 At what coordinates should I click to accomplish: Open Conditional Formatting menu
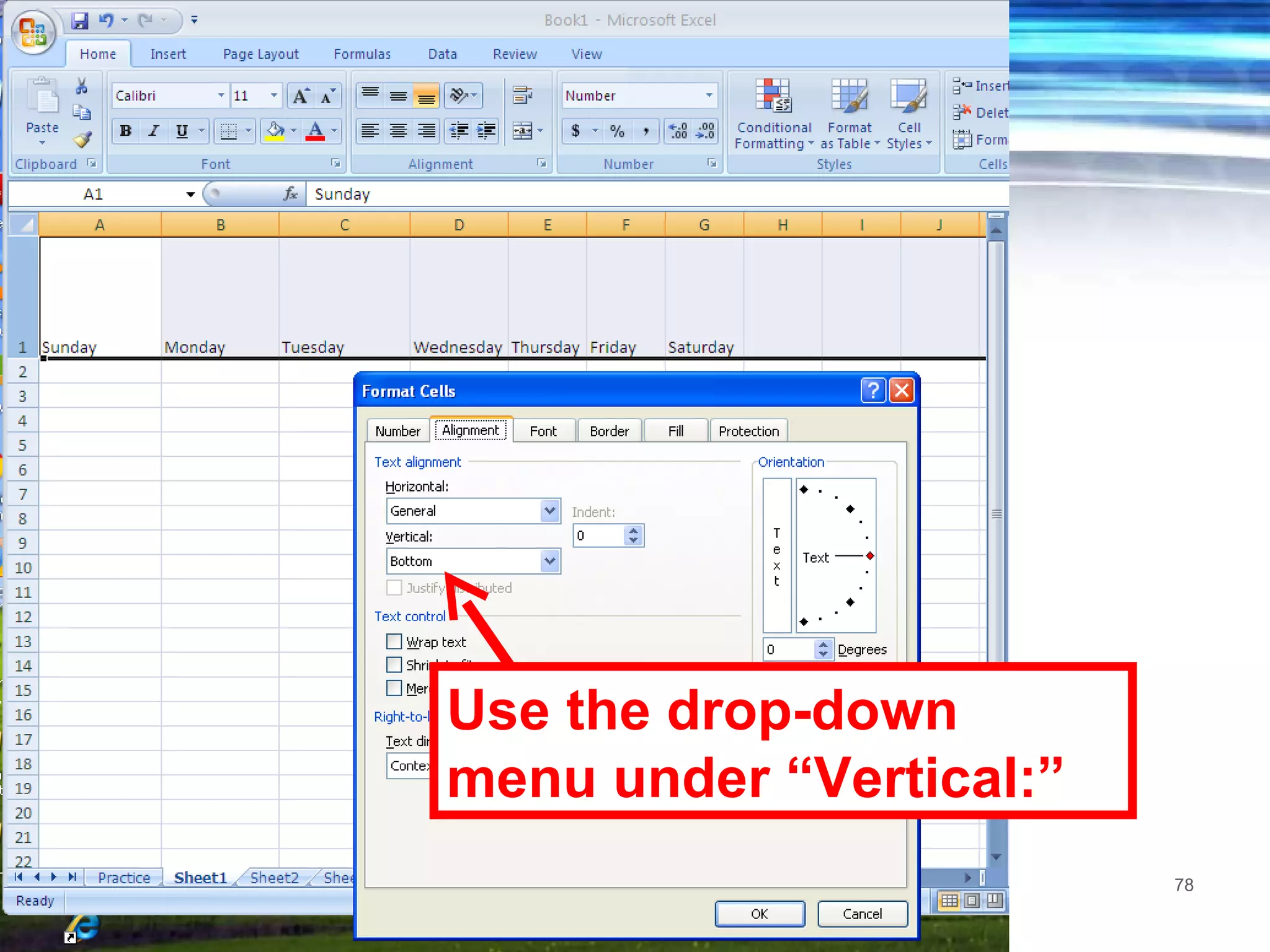(773, 114)
